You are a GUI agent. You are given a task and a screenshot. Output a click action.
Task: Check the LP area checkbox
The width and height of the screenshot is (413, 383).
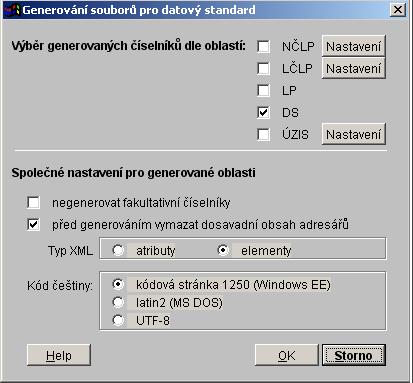(x=263, y=90)
